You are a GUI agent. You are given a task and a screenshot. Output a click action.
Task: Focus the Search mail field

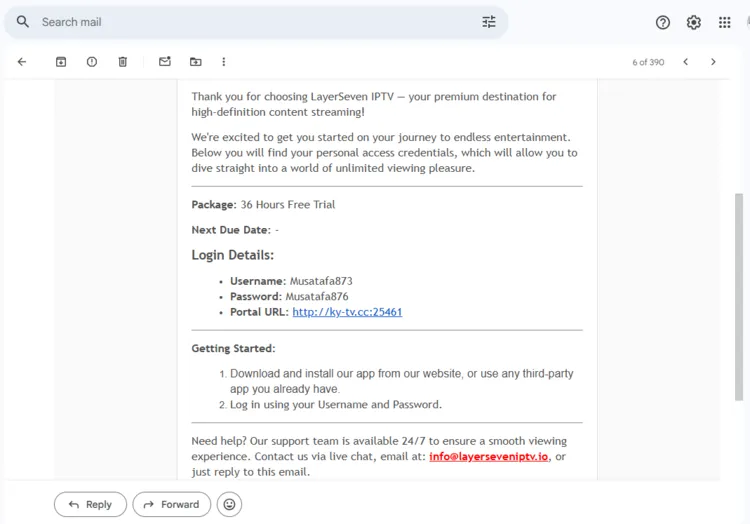pyautogui.click(x=256, y=22)
